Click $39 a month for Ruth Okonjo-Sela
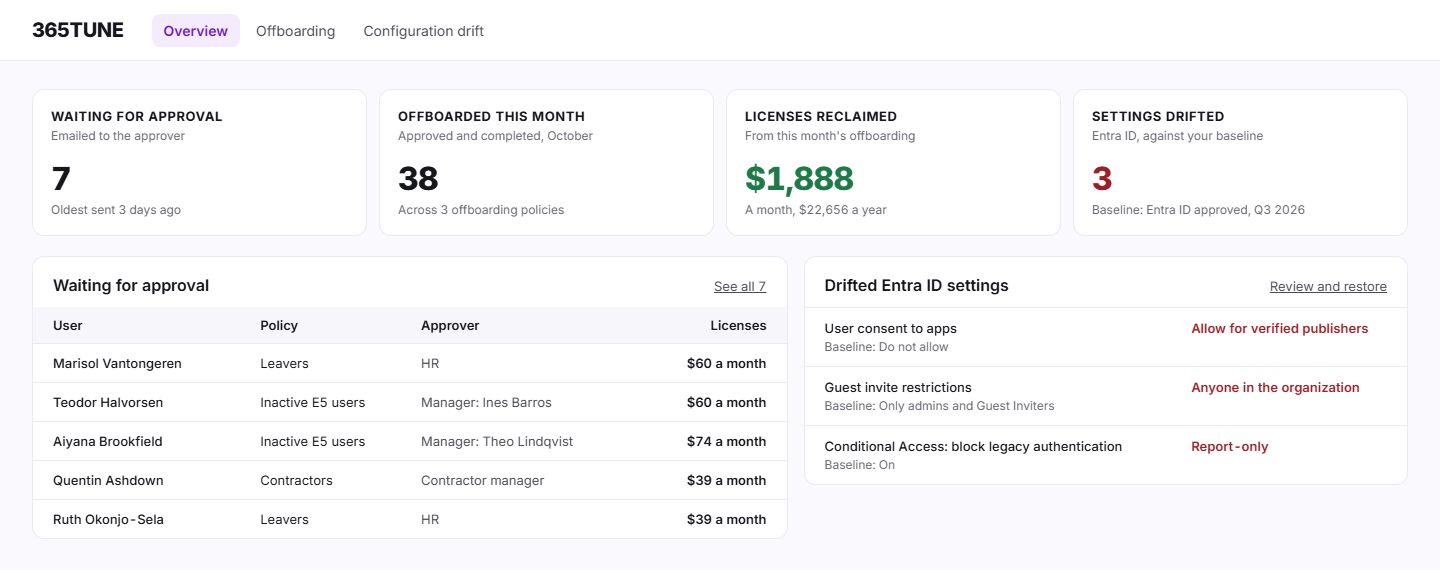Viewport: 1440px width, 570px height. tap(726, 520)
